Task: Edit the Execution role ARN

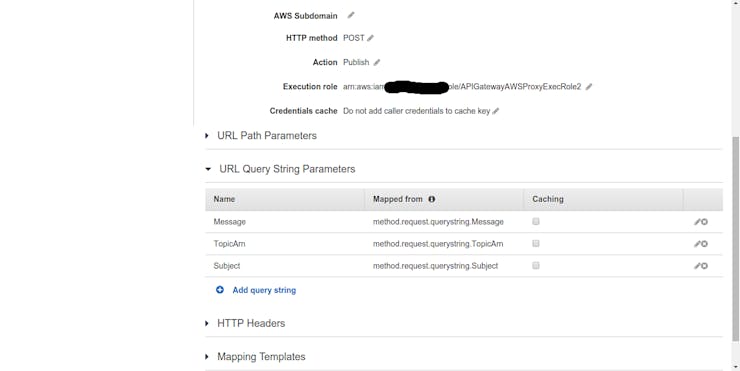Action: pyautogui.click(x=589, y=87)
